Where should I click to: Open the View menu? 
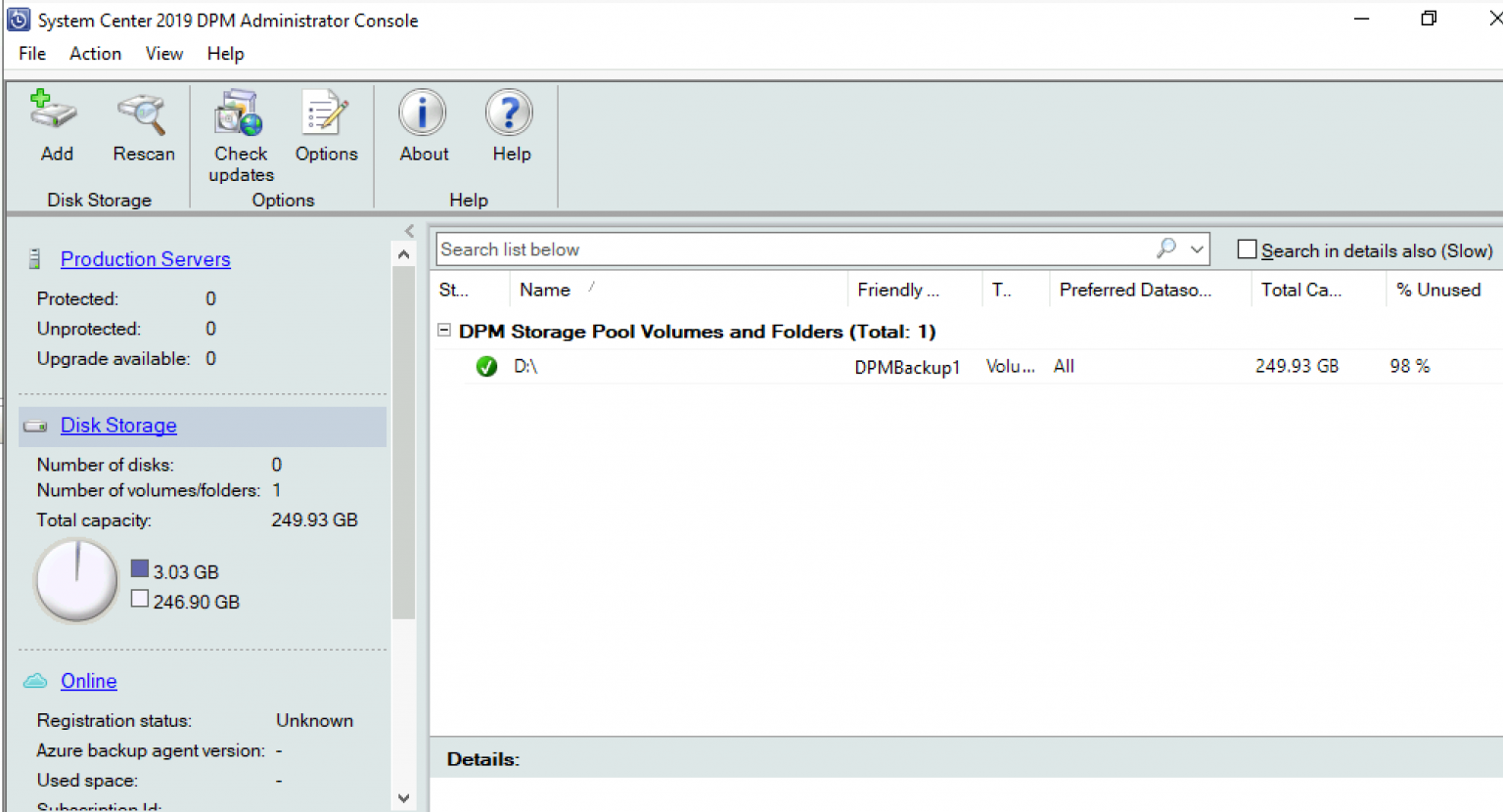163,54
